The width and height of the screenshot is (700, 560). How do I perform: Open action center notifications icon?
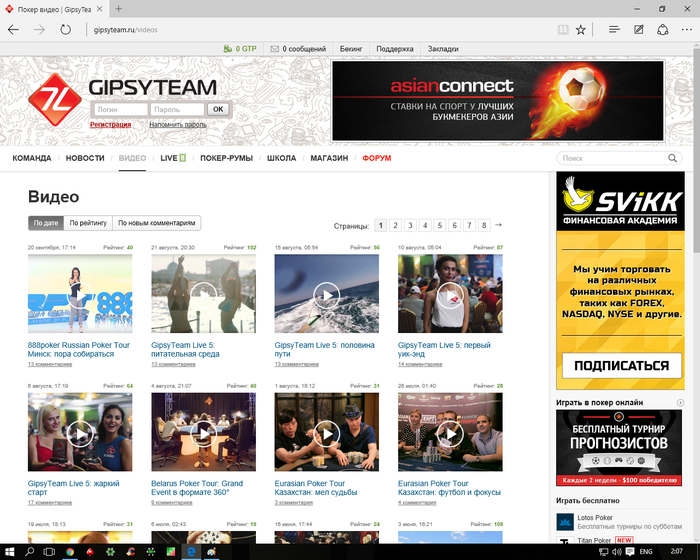coord(630,552)
